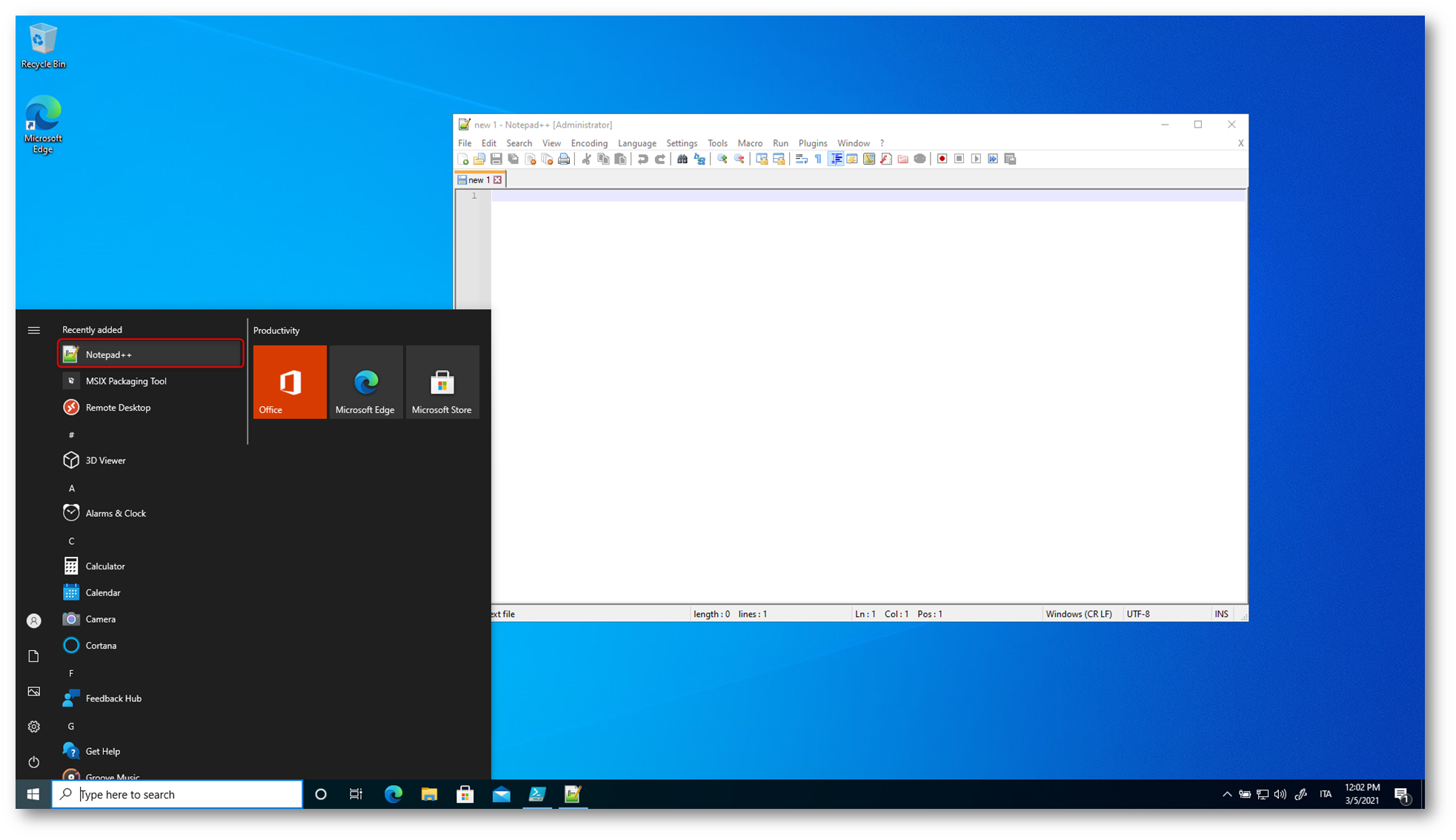Open Find with the binoculars icon
Screen dimensions: 1456x840
point(682,159)
